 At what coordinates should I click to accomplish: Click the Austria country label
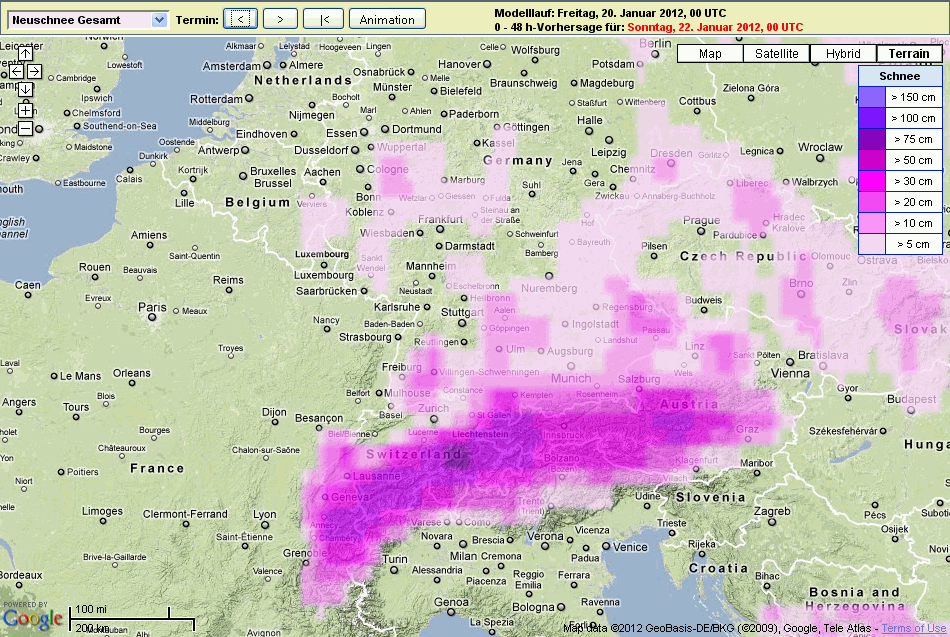coord(689,404)
